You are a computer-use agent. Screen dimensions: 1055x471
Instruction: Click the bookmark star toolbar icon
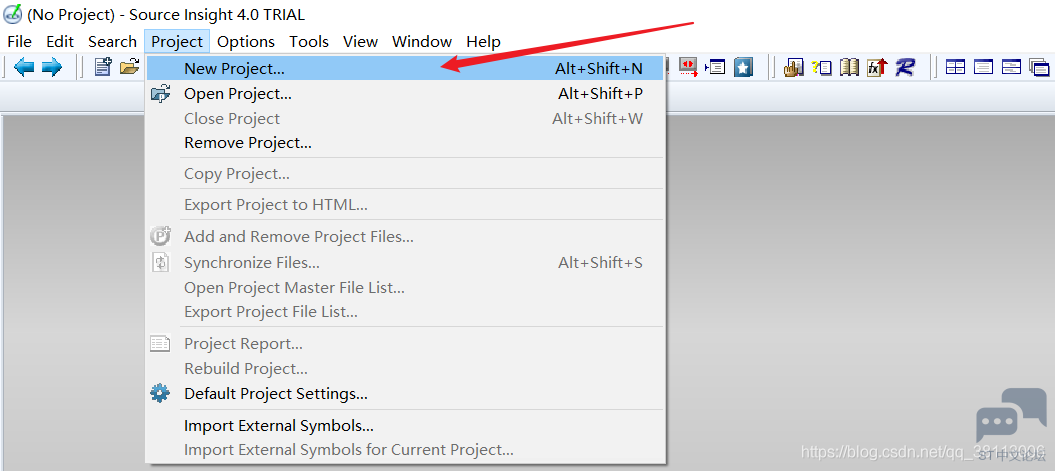[743, 67]
